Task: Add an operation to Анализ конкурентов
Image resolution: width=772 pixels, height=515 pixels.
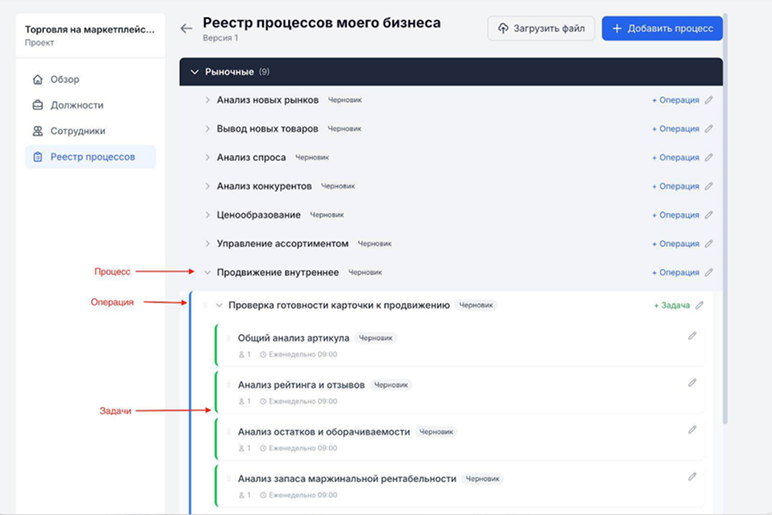Action: coord(675,186)
